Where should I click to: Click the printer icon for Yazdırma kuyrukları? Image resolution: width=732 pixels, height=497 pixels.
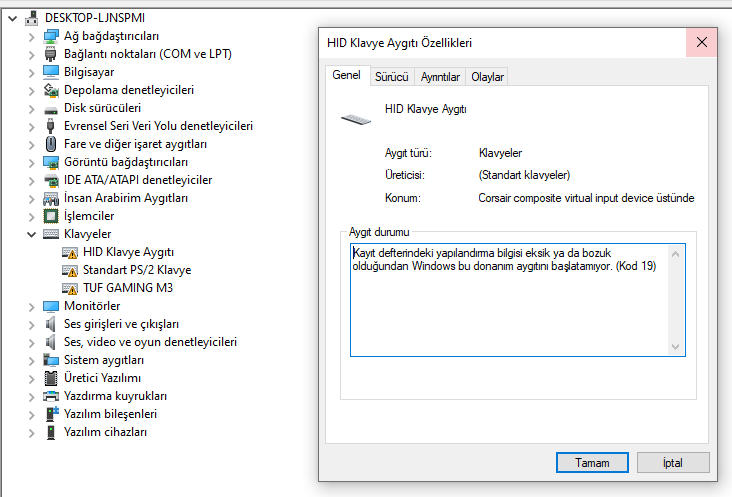(52, 396)
